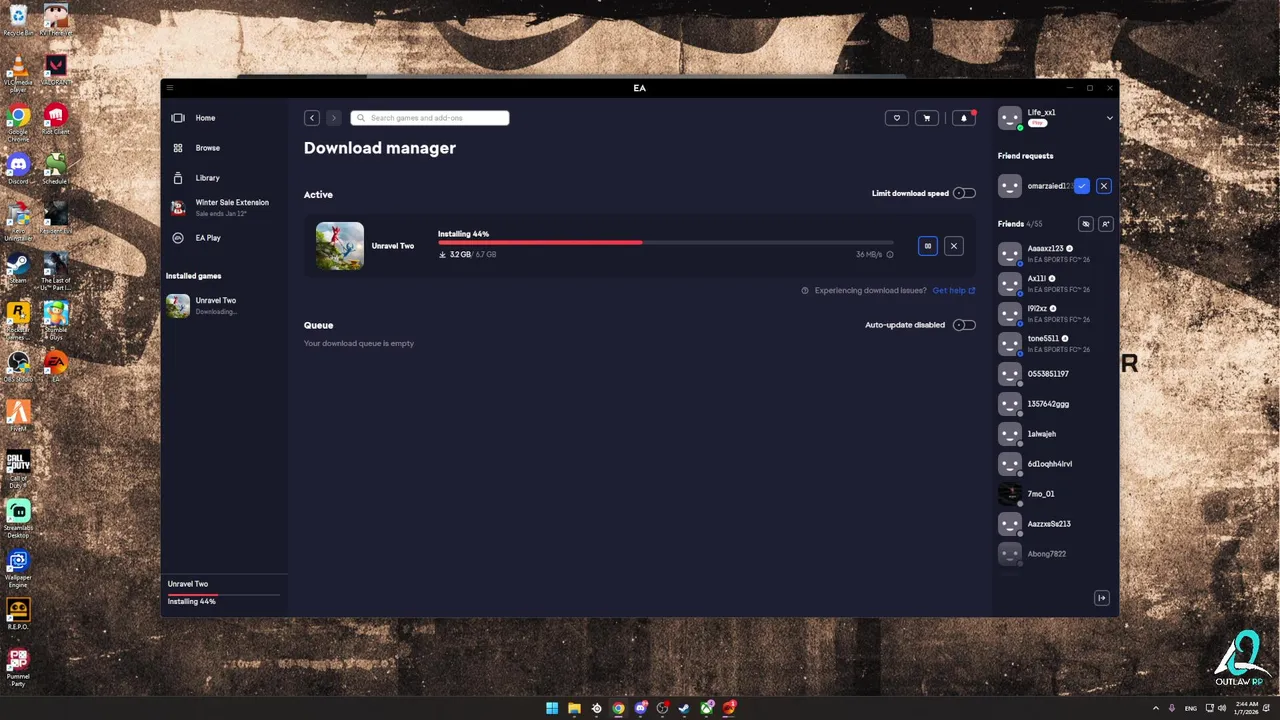Click the Unravel Two install progress bar
This screenshot has width=1280, height=720.
click(666, 243)
